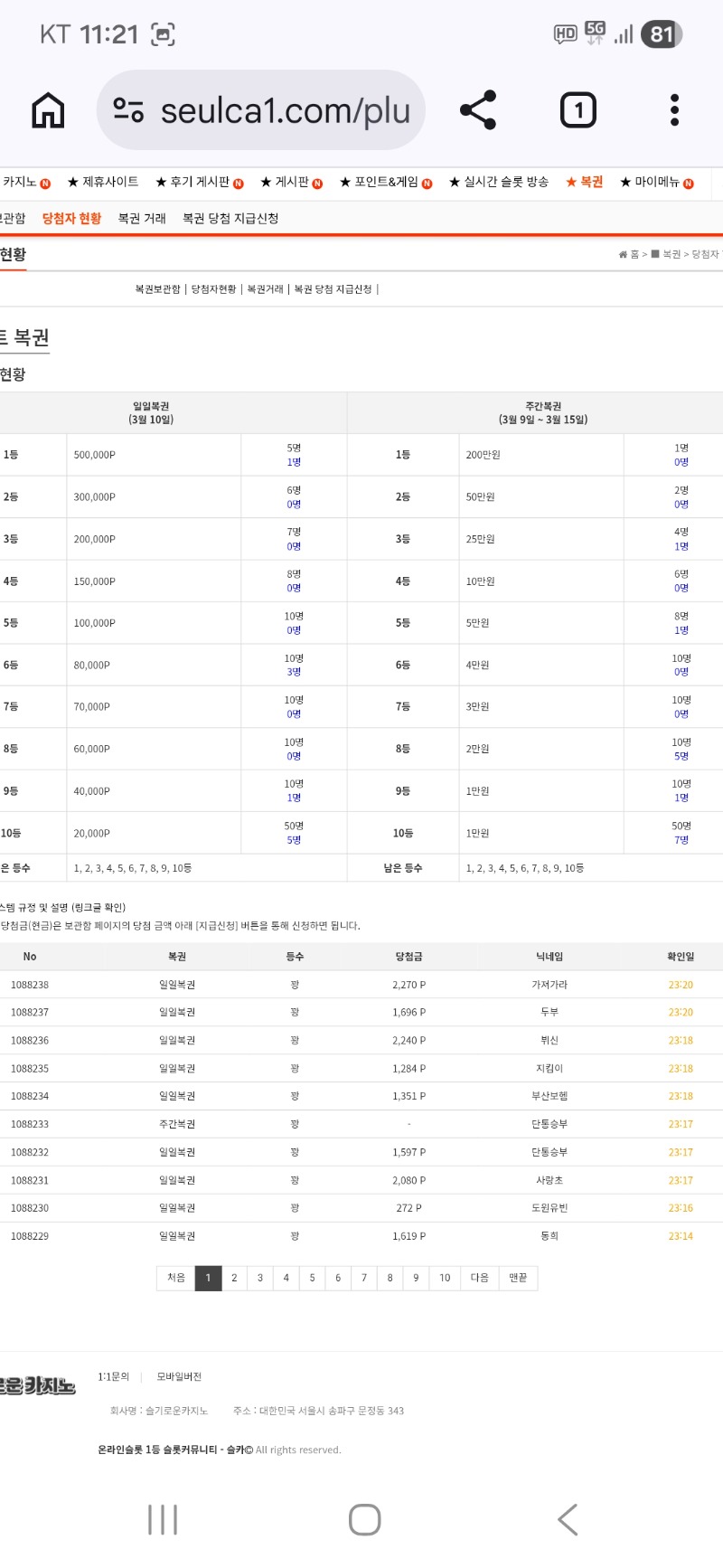The image size is (723, 1568).
Task: Jump to last page with 맨끝
Action: [518, 1278]
